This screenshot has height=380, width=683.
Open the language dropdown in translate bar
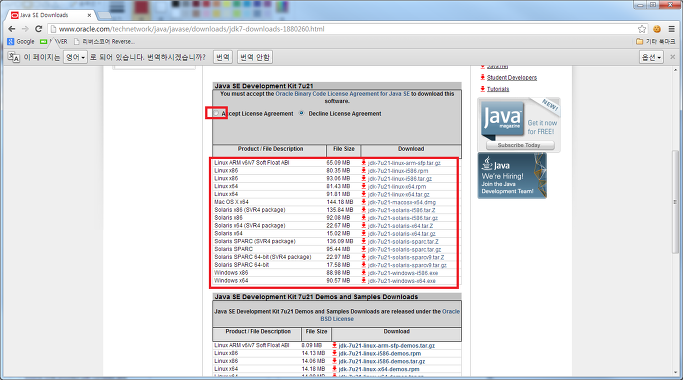pos(75,57)
